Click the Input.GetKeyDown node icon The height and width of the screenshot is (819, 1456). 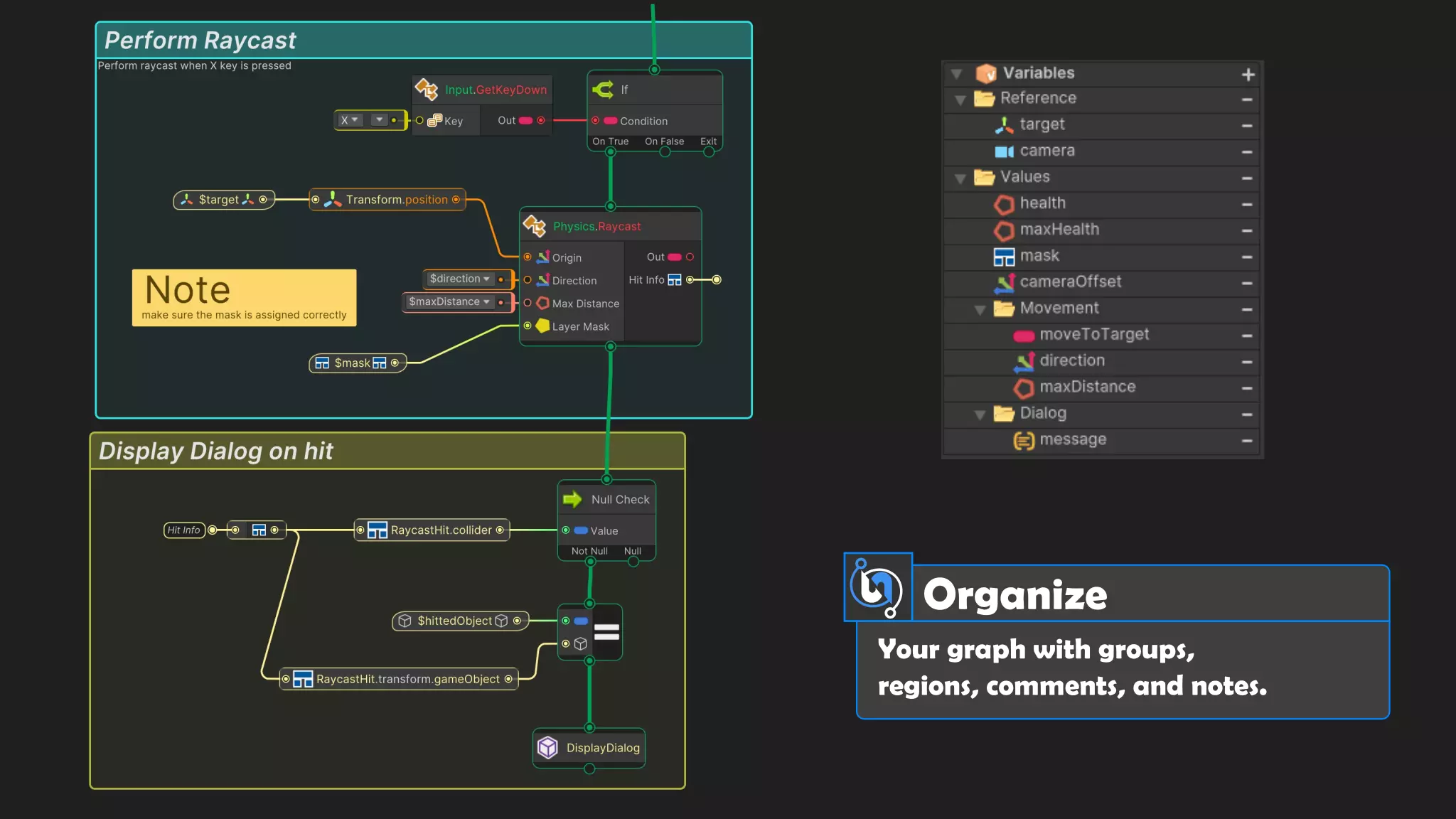(x=427, y=90)
